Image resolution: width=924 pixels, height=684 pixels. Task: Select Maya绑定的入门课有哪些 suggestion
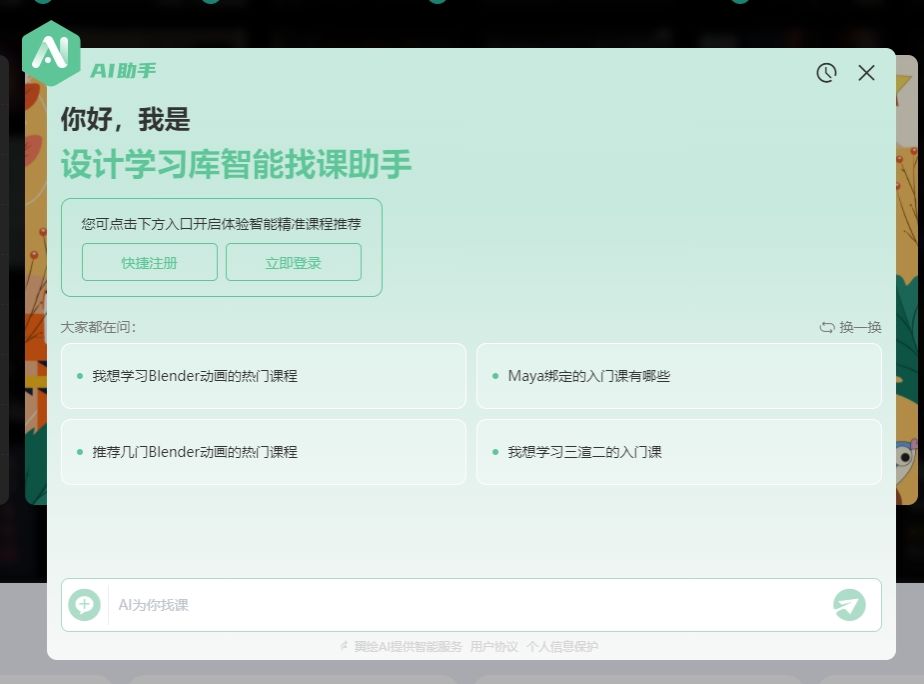pos(679,376)
